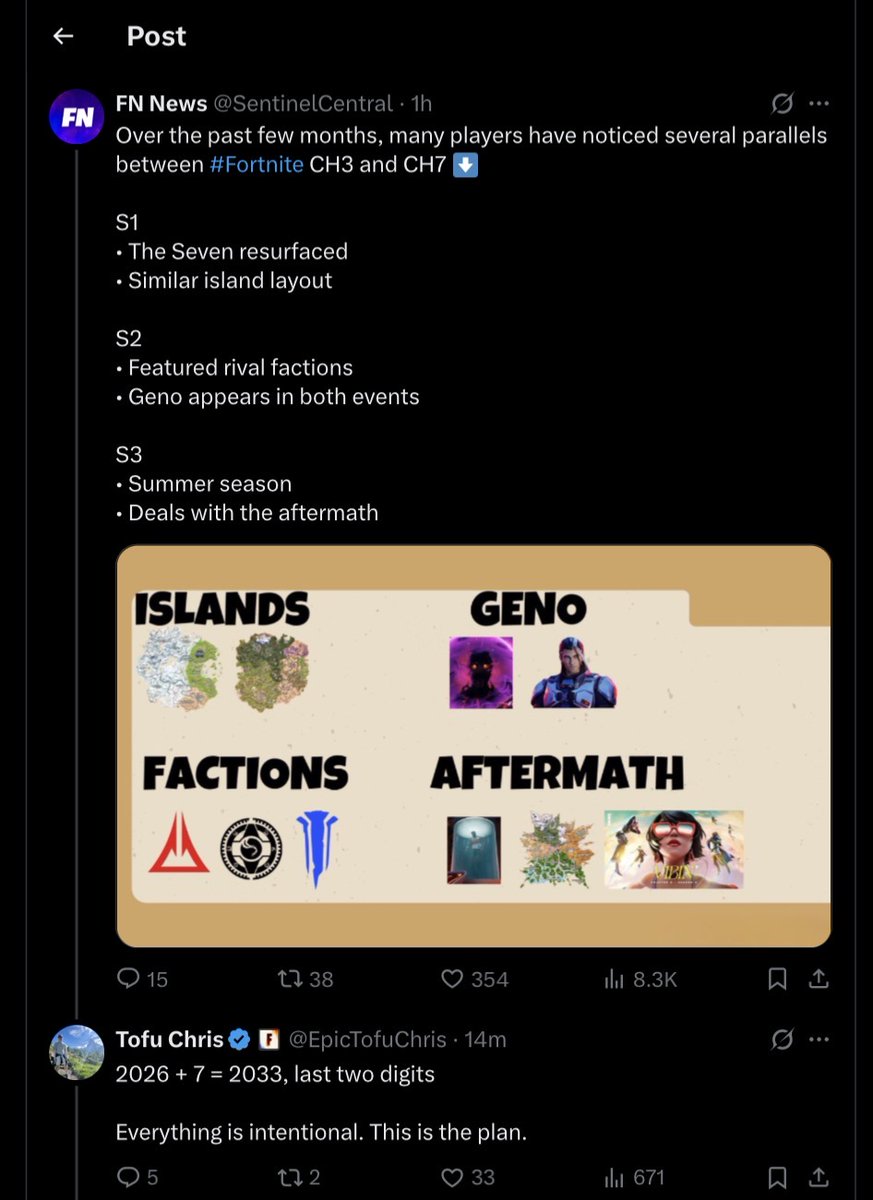The height and width of the screenshot is (1200, 873).
Task: Repost the FN News post
Action: coord(304,979)
